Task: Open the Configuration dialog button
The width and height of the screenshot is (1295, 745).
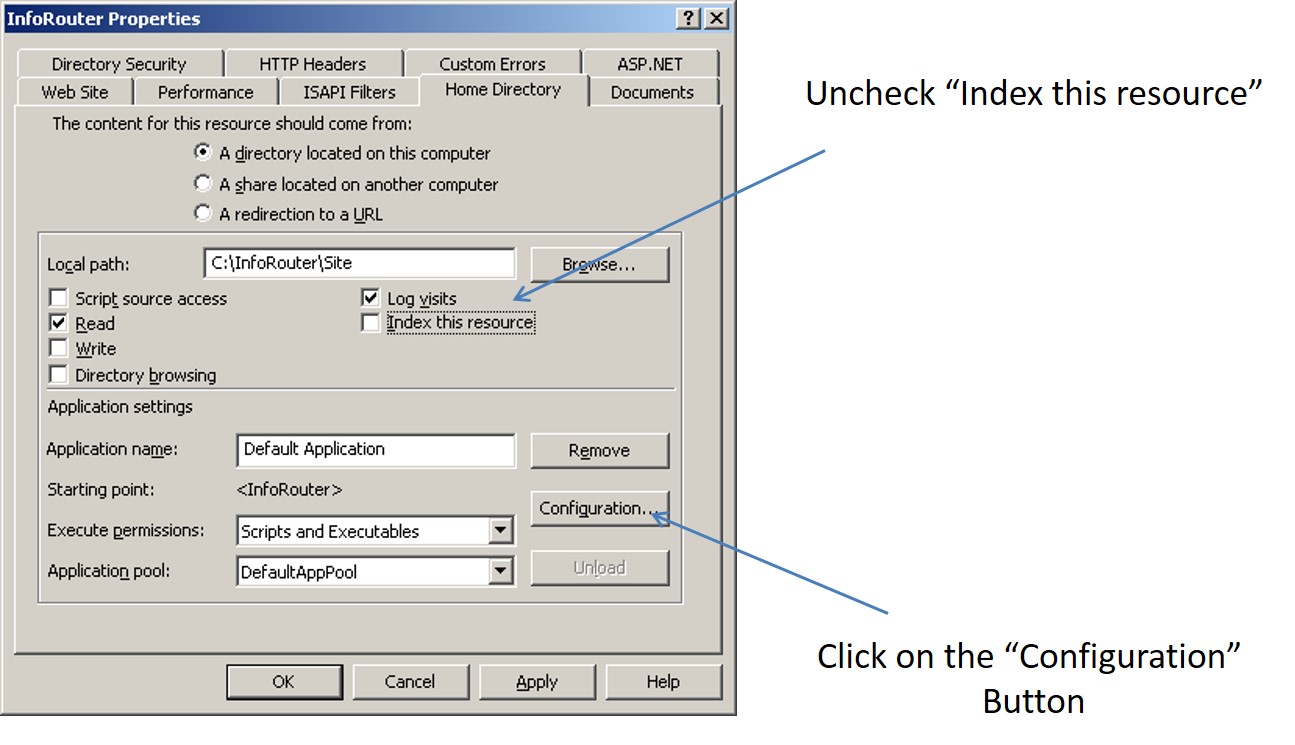Action: point(599,508)
